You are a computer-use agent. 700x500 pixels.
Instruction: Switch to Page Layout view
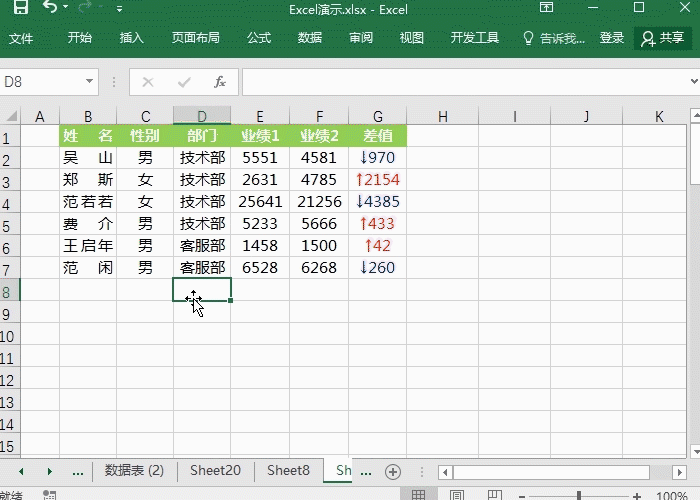457,495
